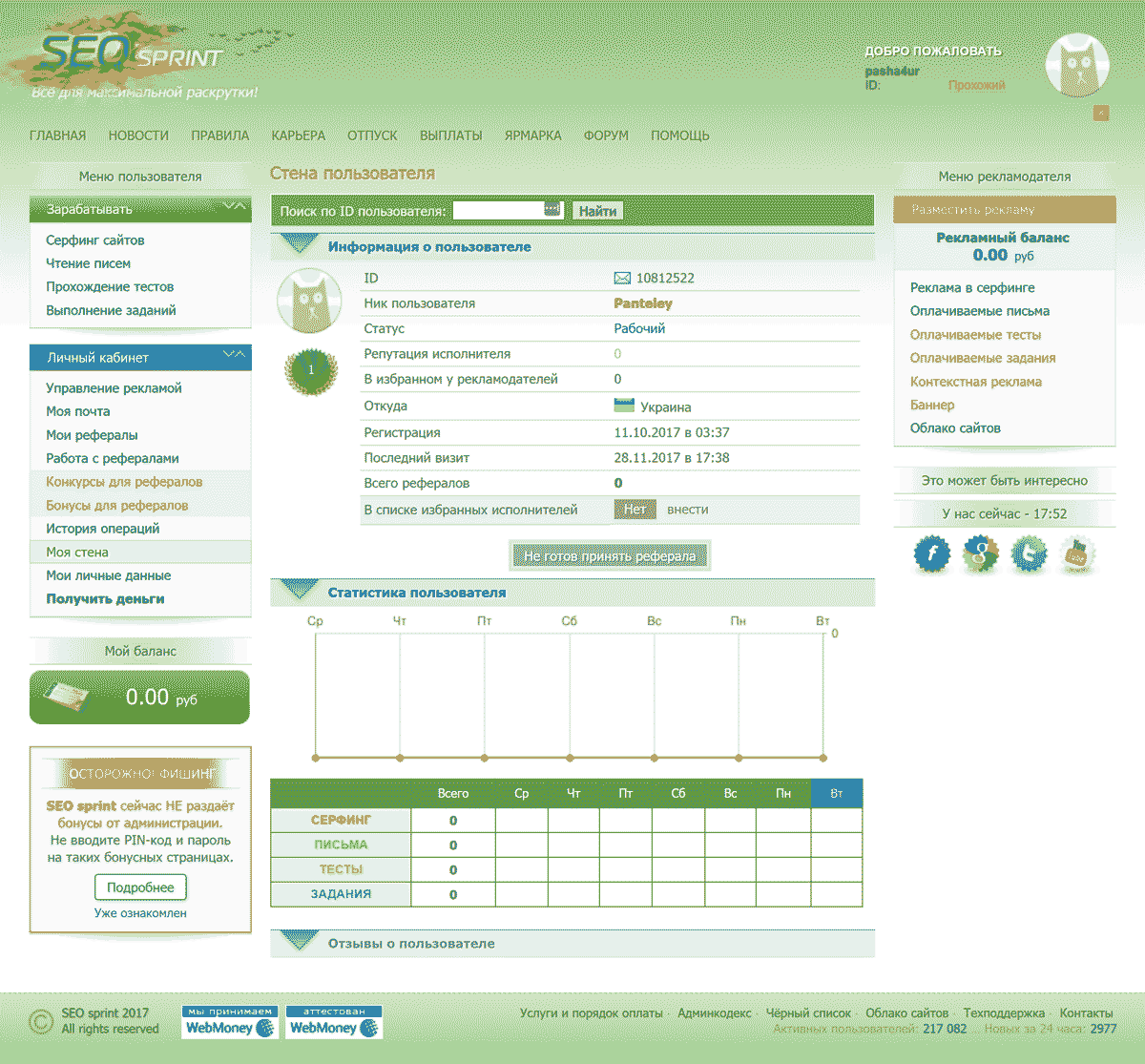1145x1064 pixels.
Task: Open 'Прохождение тестов' link
Action: tap(110, 286)
